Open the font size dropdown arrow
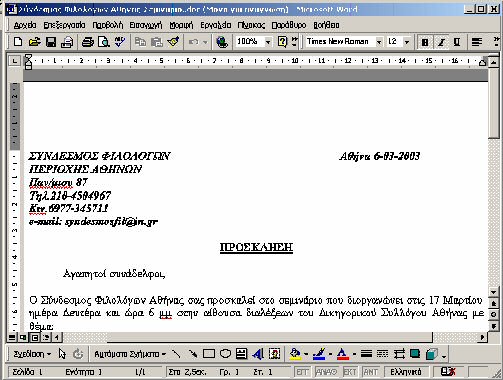503x380 pixels. 407,42
